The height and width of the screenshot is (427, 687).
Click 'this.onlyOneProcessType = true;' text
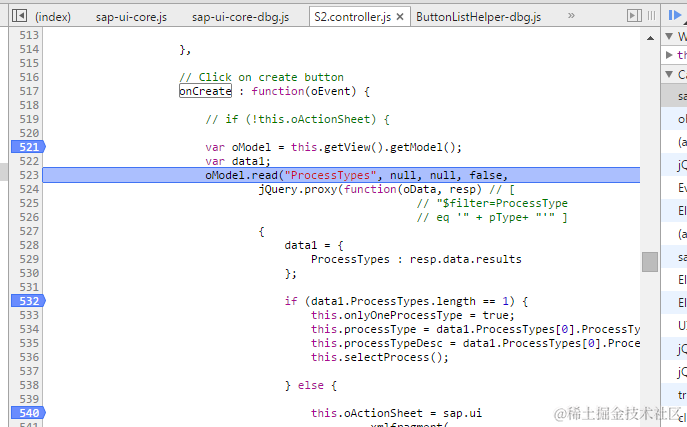pos(413,315)
